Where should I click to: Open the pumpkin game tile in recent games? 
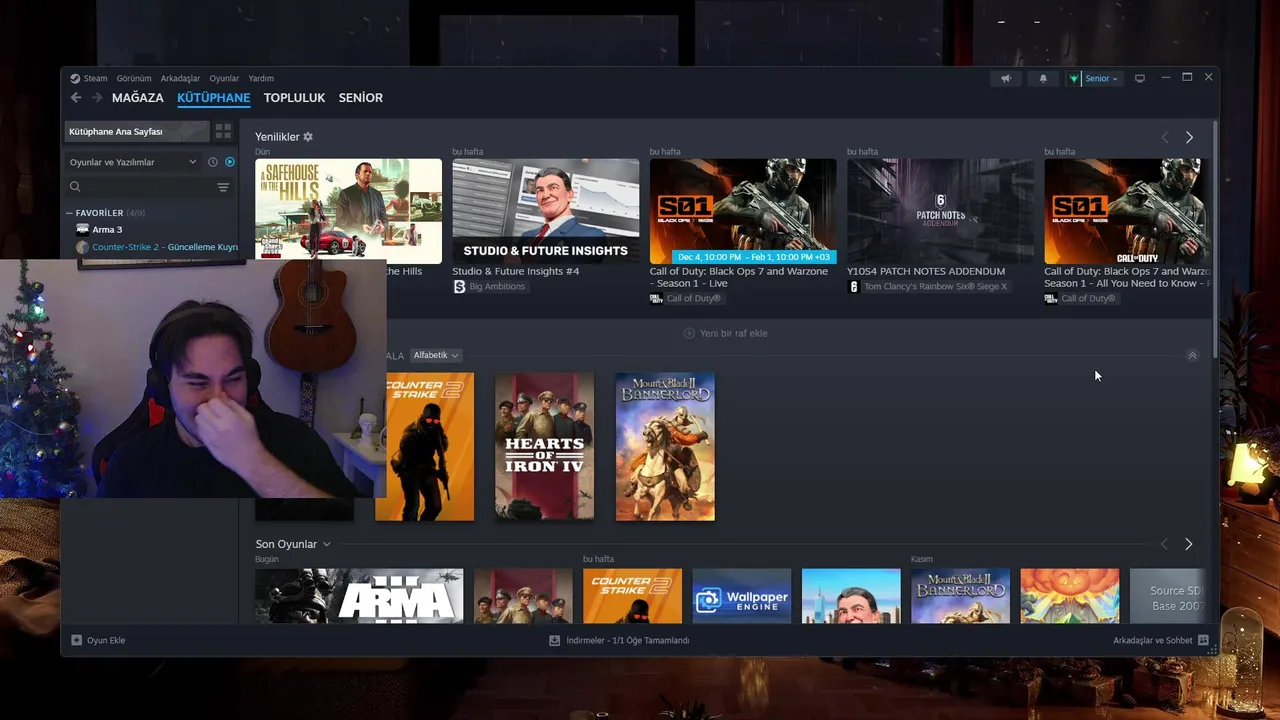pos(1070,596)
